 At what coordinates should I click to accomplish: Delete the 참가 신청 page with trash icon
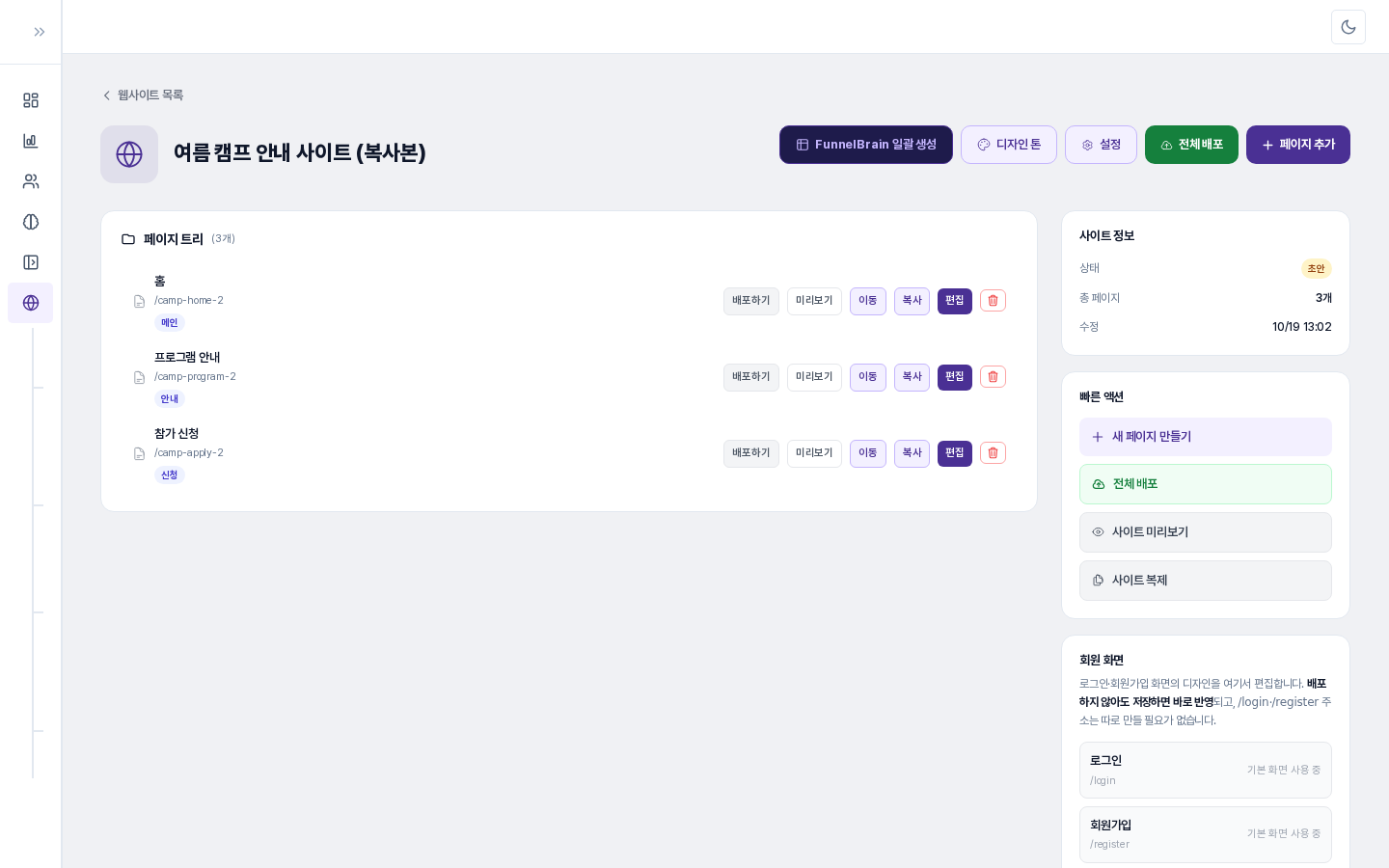(993, 453)
